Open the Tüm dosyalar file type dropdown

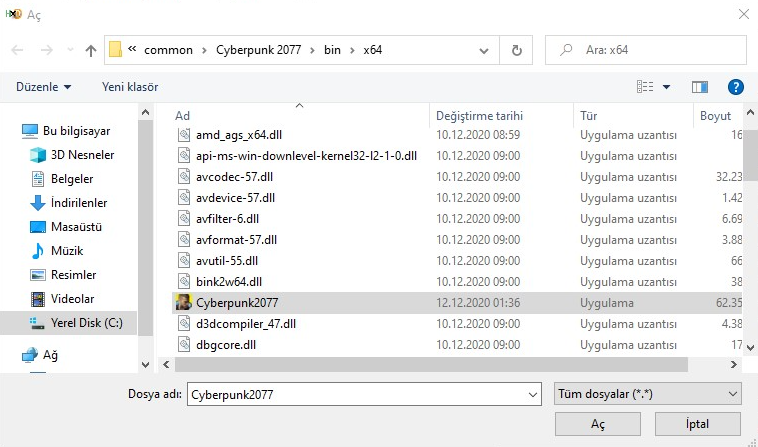[648, 394]
